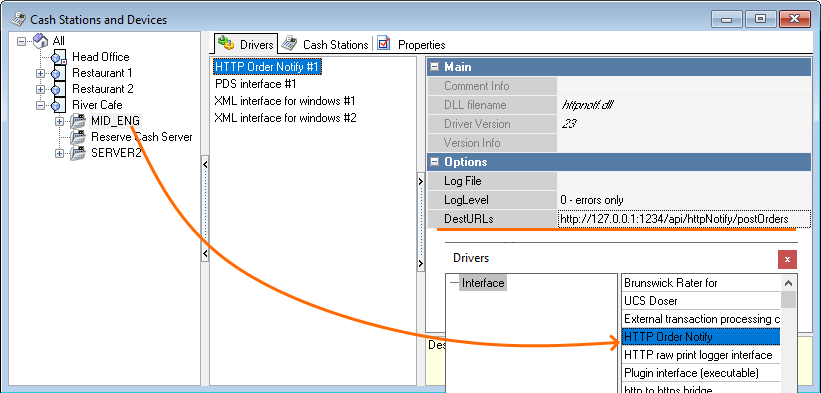Select River Cafe in the tree

click(97, 106)
